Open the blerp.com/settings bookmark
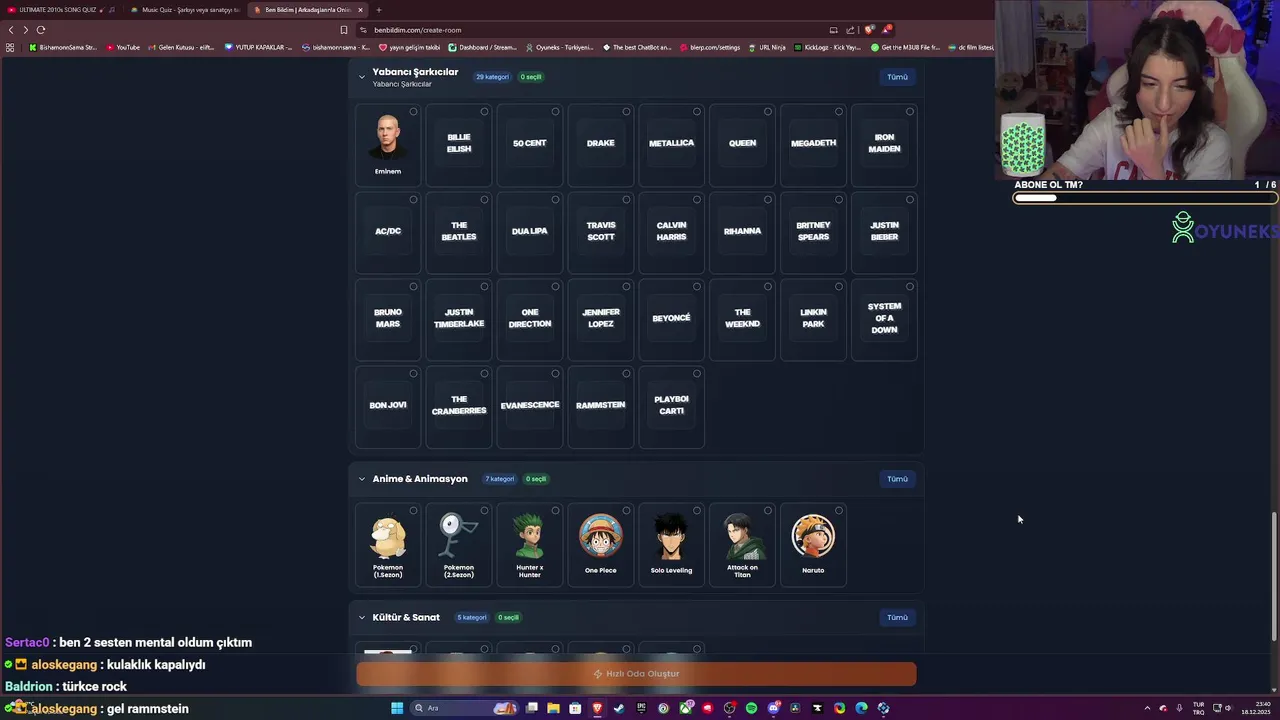The width and height of the screenshot is (1280, 720). 710,47
